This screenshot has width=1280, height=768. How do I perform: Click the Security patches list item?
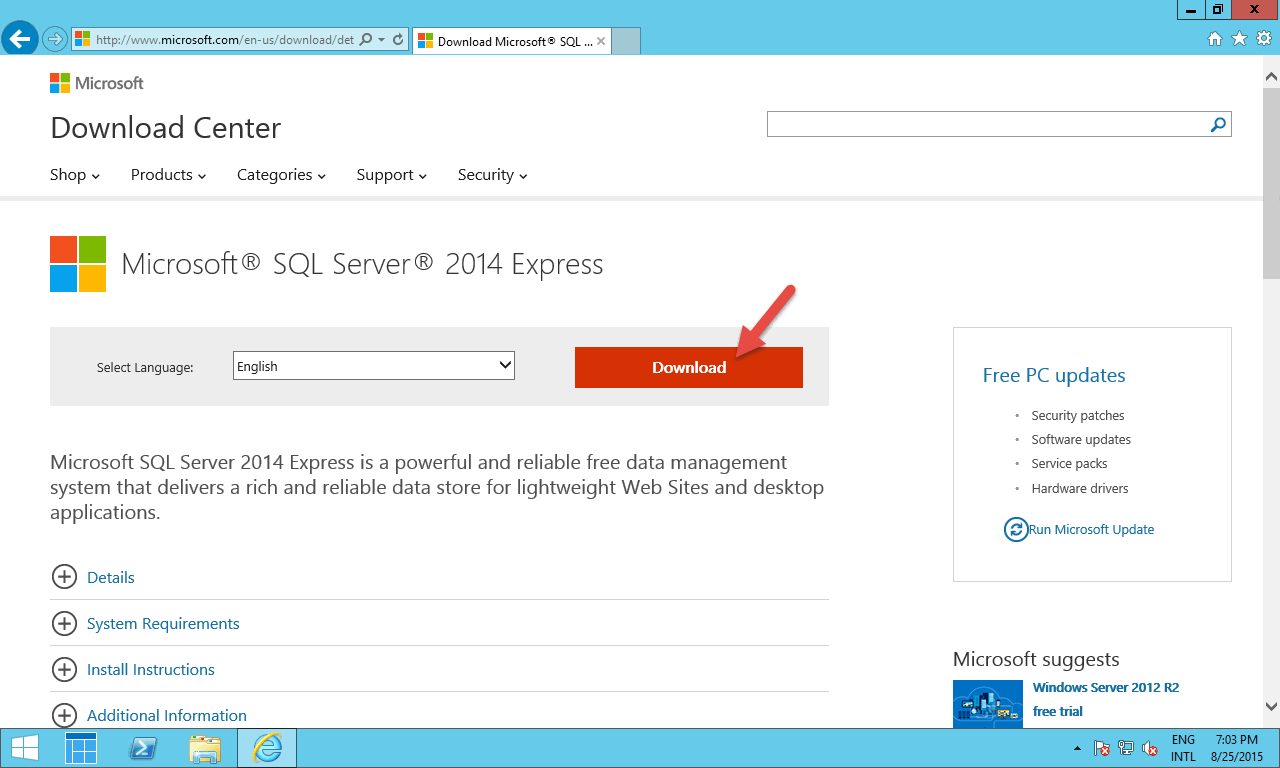pos(1078,415)
